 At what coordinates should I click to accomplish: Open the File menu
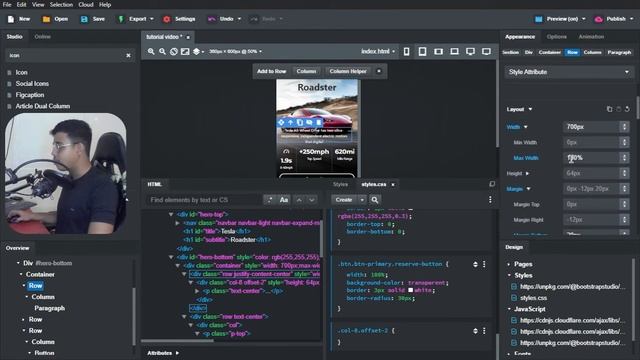pyautogui.click(x=7, y=4)
